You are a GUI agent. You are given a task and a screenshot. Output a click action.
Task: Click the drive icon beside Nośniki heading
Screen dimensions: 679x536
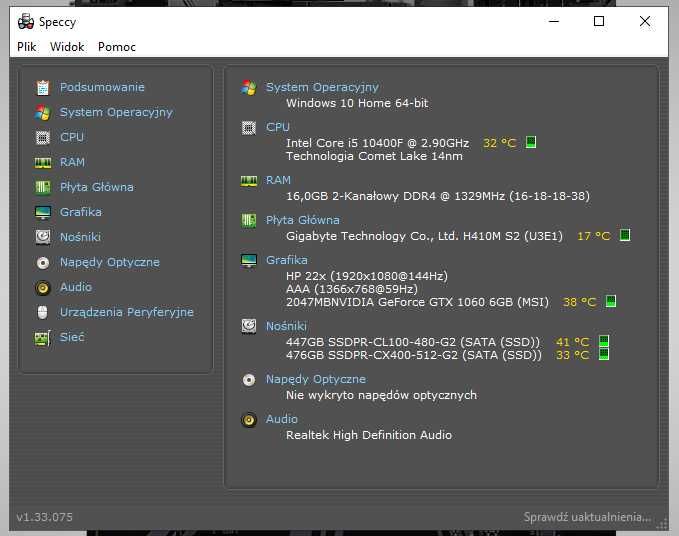tap(249, 326)
